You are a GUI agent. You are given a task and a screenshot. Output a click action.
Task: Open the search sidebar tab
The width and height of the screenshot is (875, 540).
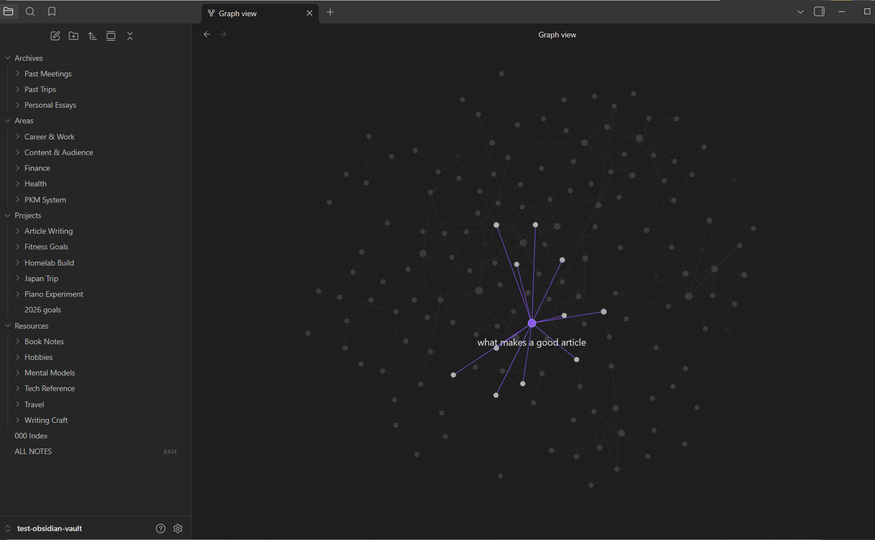point(30,11)
